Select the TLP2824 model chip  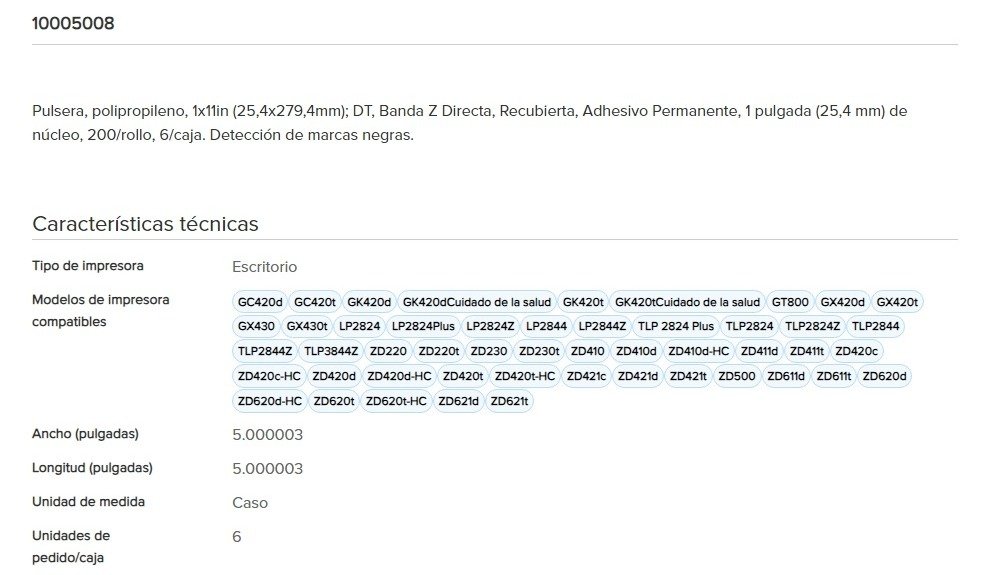[749, 326]
